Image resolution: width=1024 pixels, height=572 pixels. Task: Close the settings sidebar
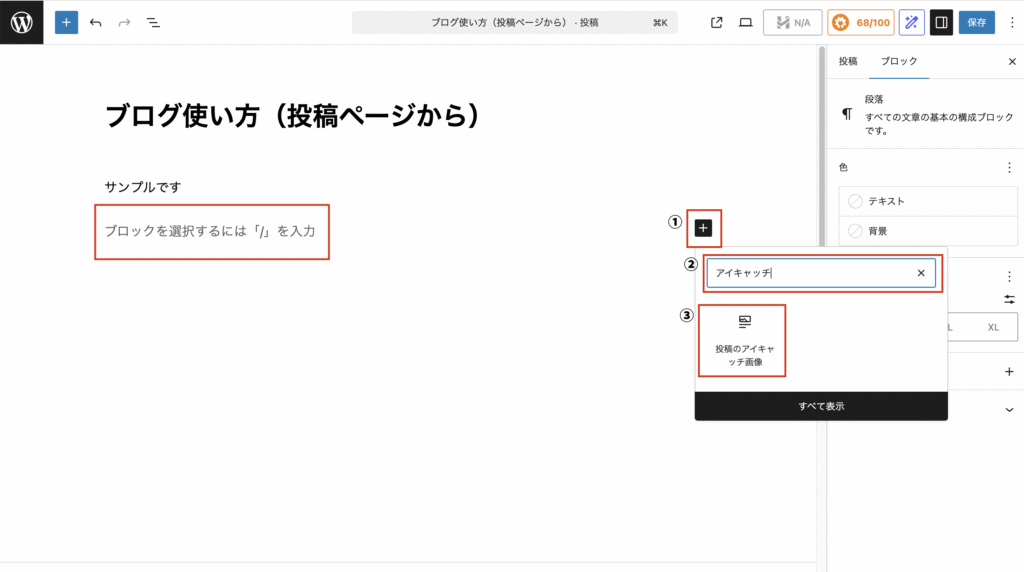(1012, 61)
